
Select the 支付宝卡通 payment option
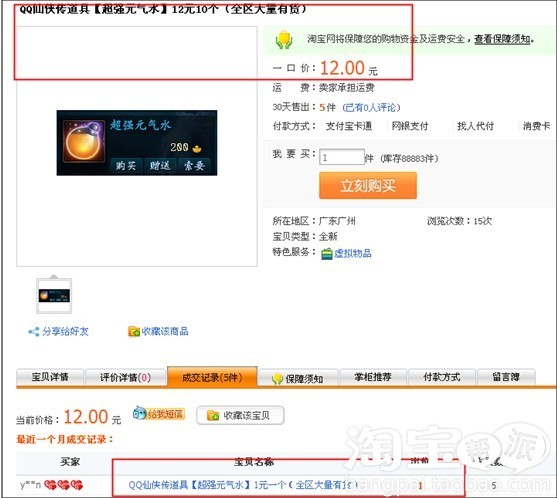[348, 126]
